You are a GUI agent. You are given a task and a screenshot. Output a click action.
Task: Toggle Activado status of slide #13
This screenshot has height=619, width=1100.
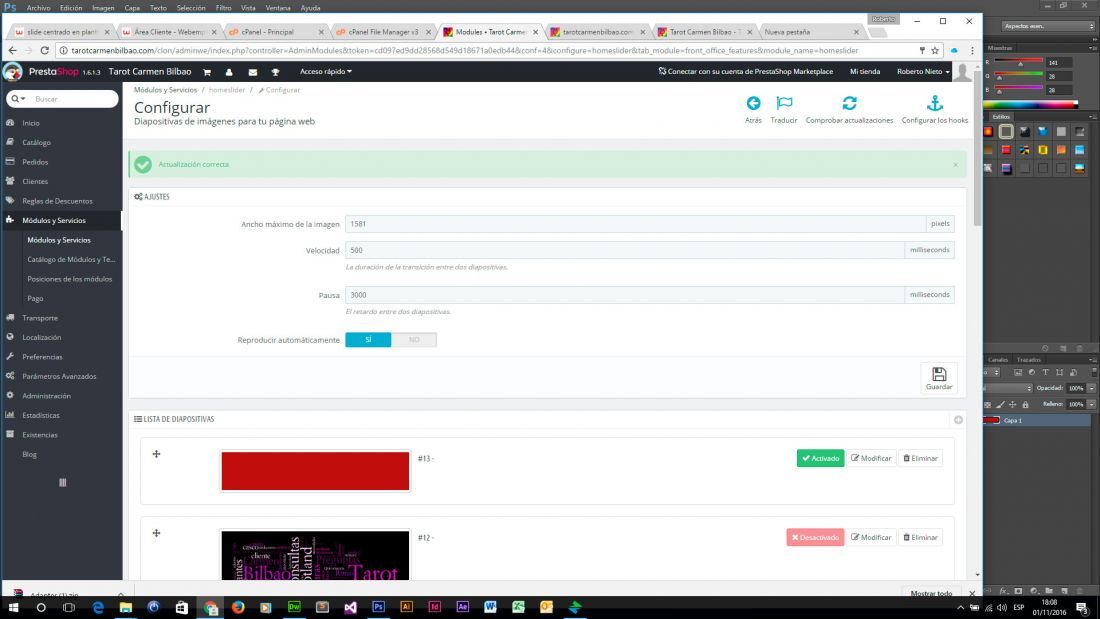tap(820, 458)
